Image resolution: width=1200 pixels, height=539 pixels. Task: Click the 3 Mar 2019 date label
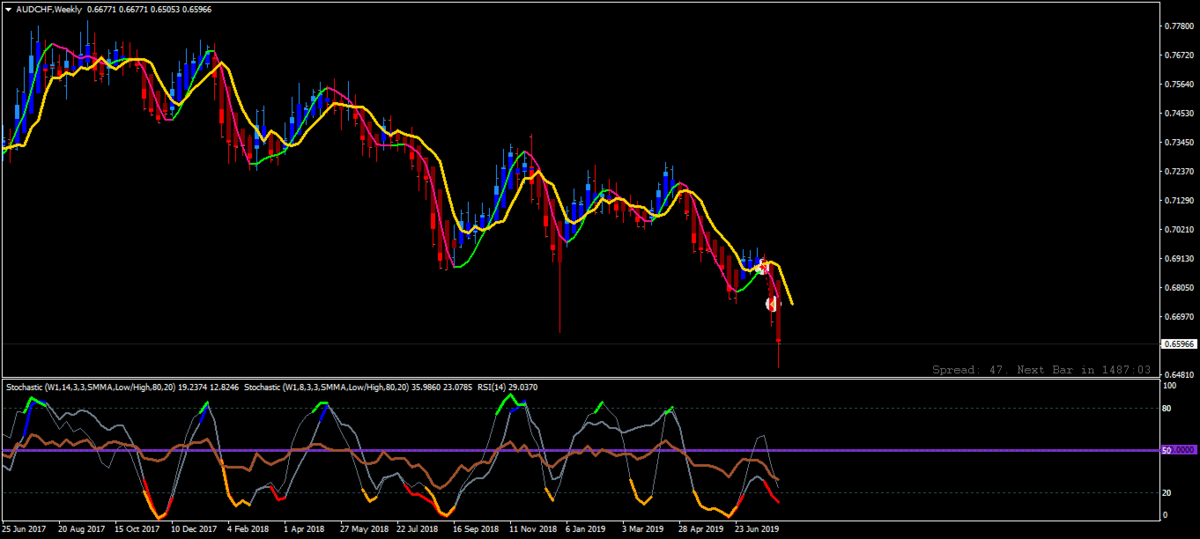[x=642, y=528]
